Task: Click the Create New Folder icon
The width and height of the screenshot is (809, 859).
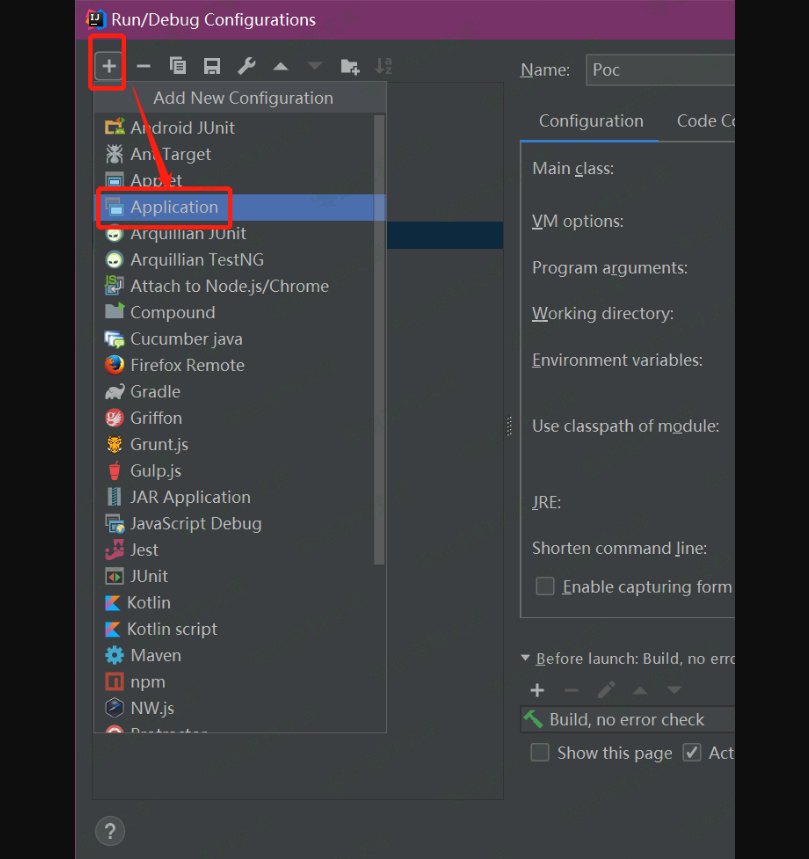Action: coord(349,66)
